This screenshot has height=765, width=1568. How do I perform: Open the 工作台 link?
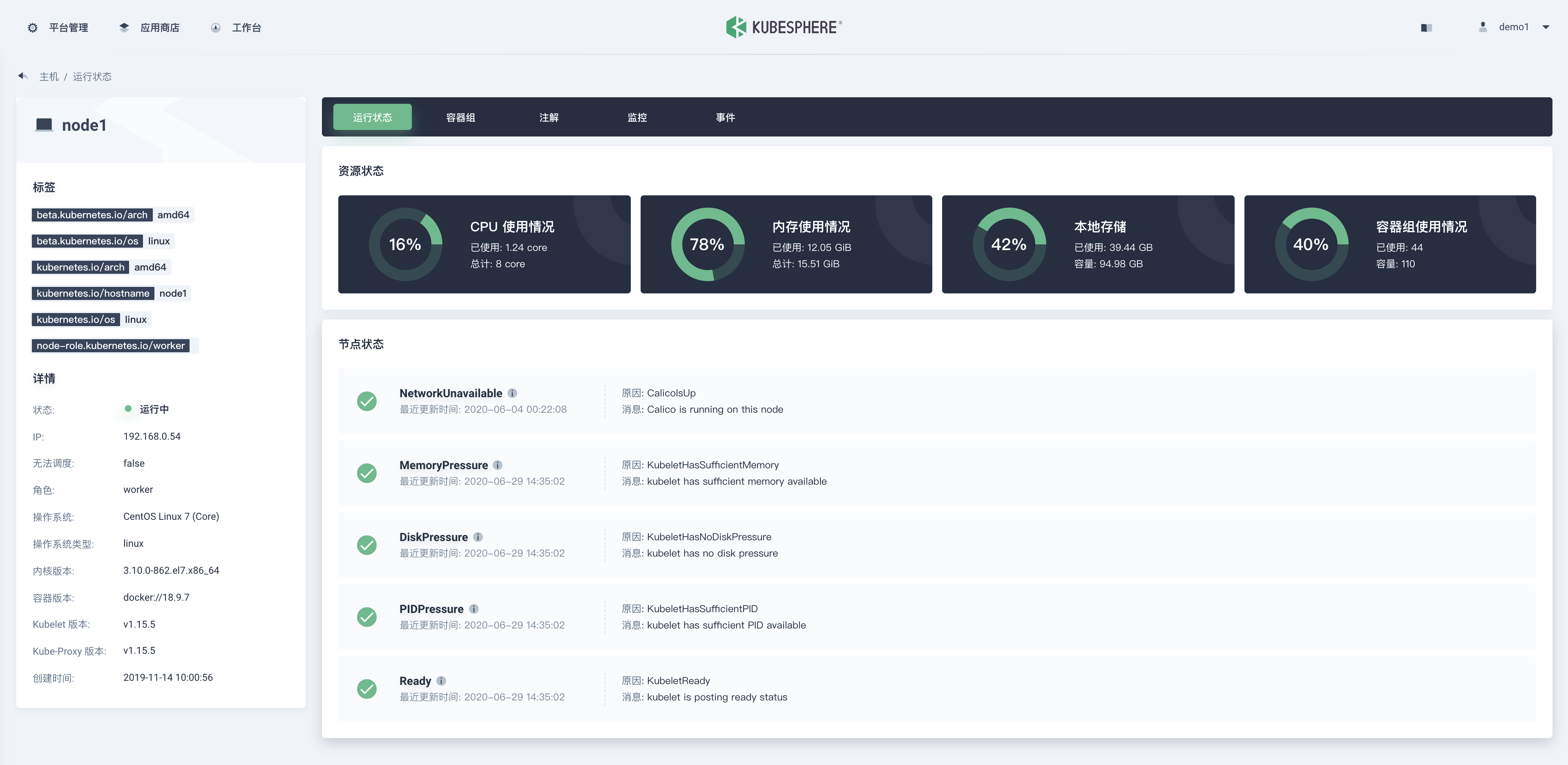tap(246, 27)
